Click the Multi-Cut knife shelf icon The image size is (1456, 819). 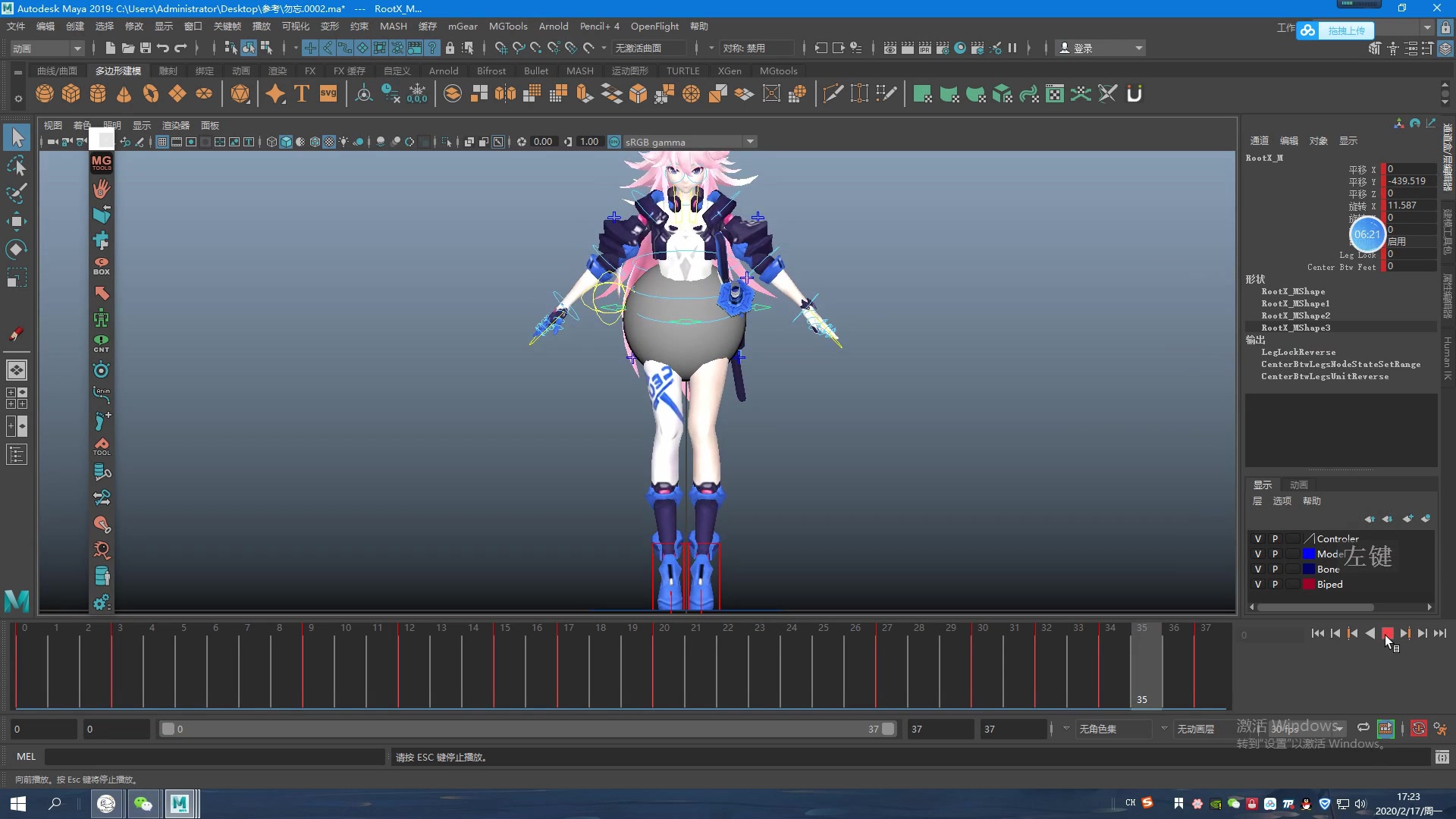[833, 94]
